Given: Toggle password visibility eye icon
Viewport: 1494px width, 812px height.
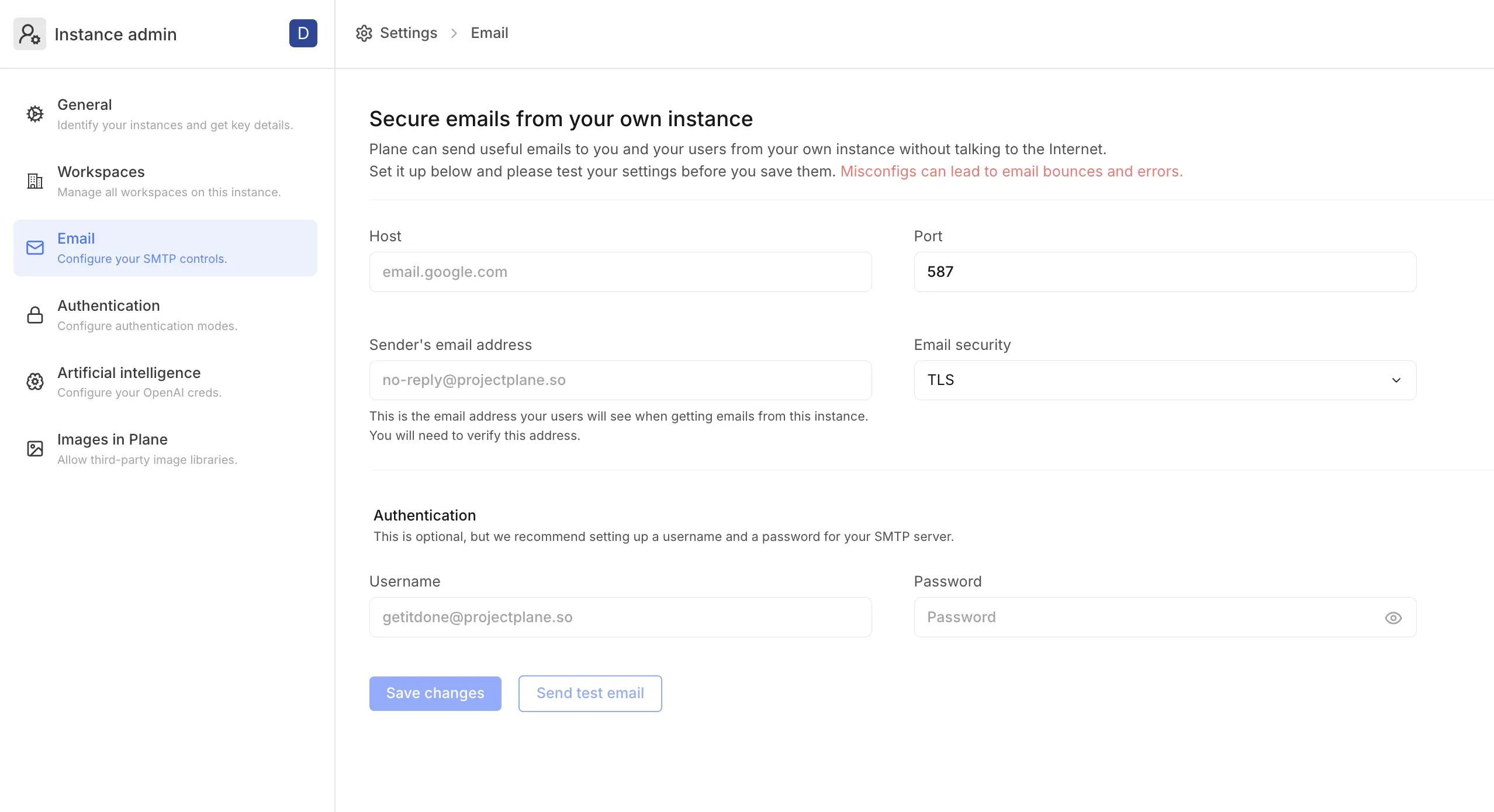Looking at the screenshot, I should (x=1393, y=618).
